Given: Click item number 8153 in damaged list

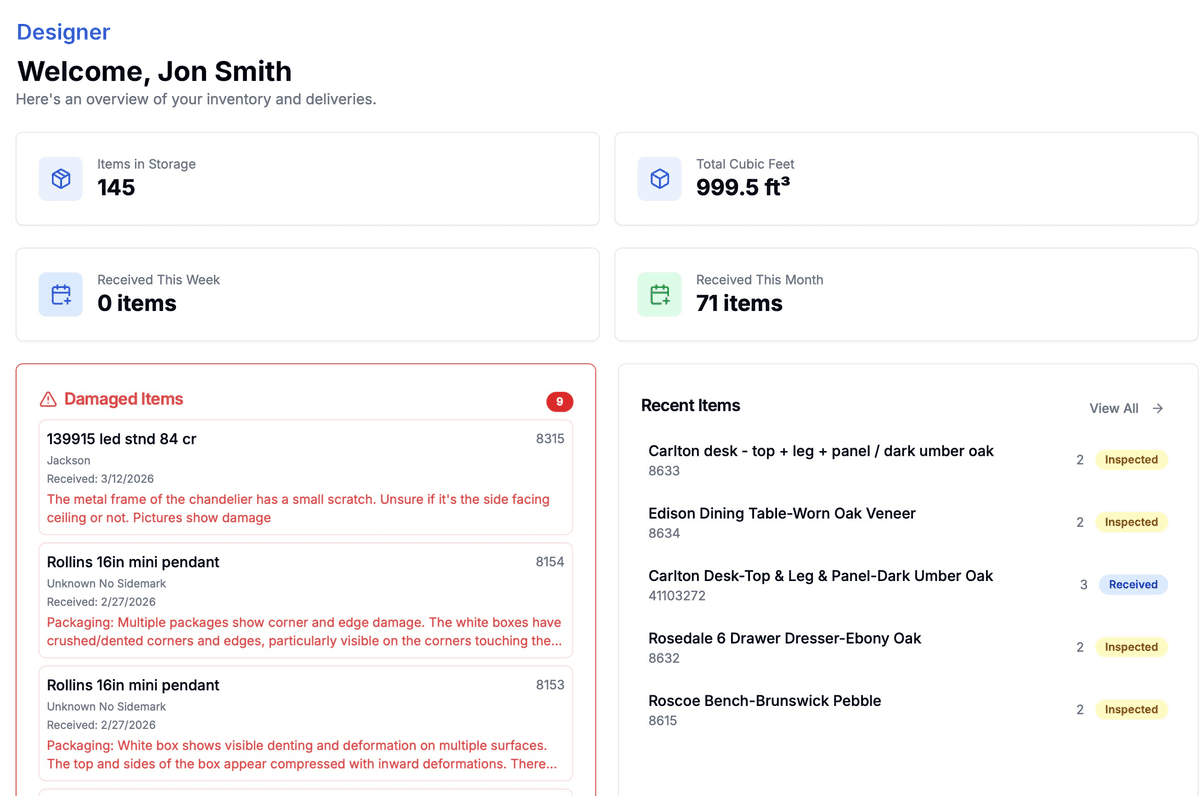Looking at the screenshot, I should click(x=550, y=685).
